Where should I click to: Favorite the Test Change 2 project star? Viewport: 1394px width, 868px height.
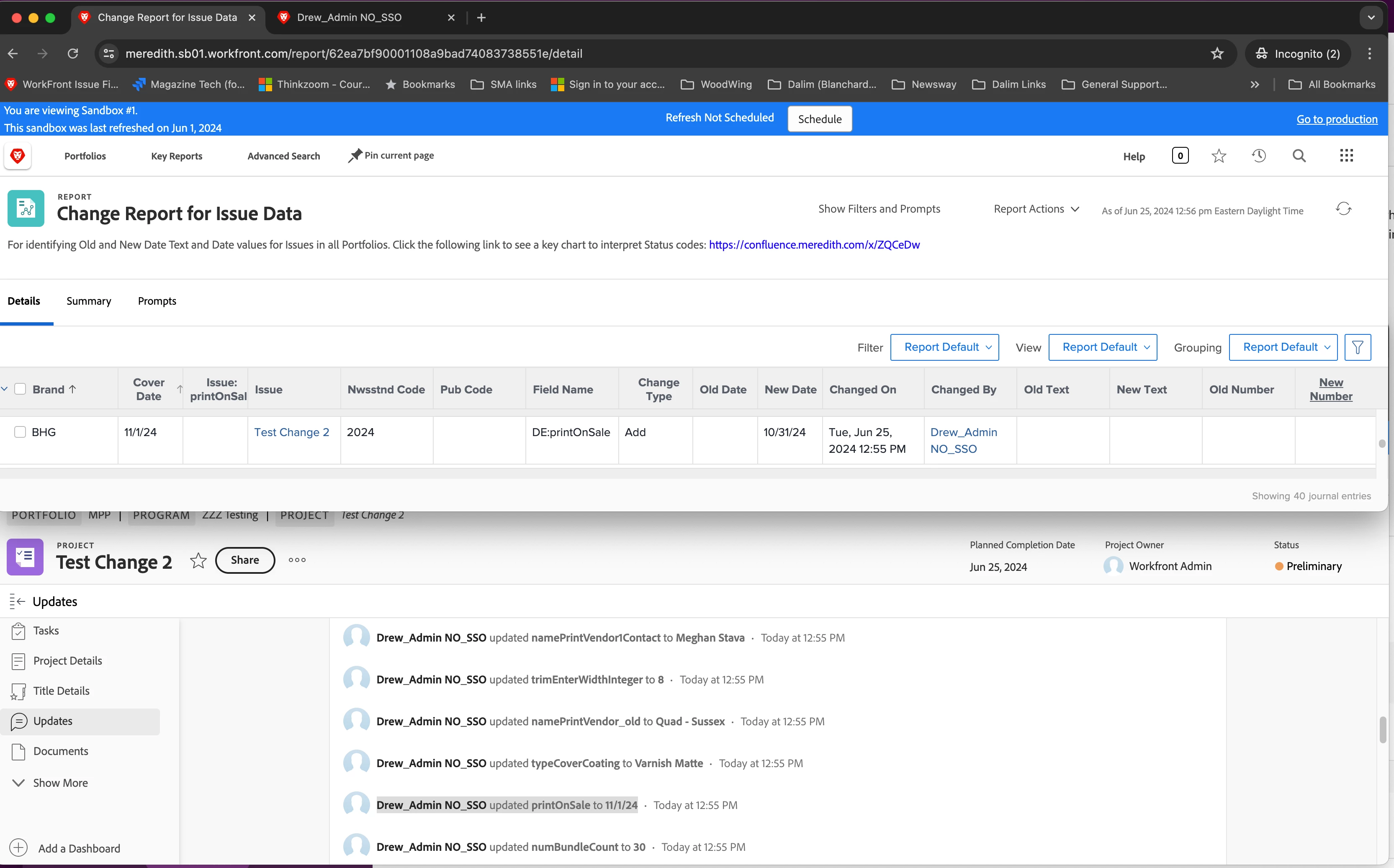click(198, 560)
